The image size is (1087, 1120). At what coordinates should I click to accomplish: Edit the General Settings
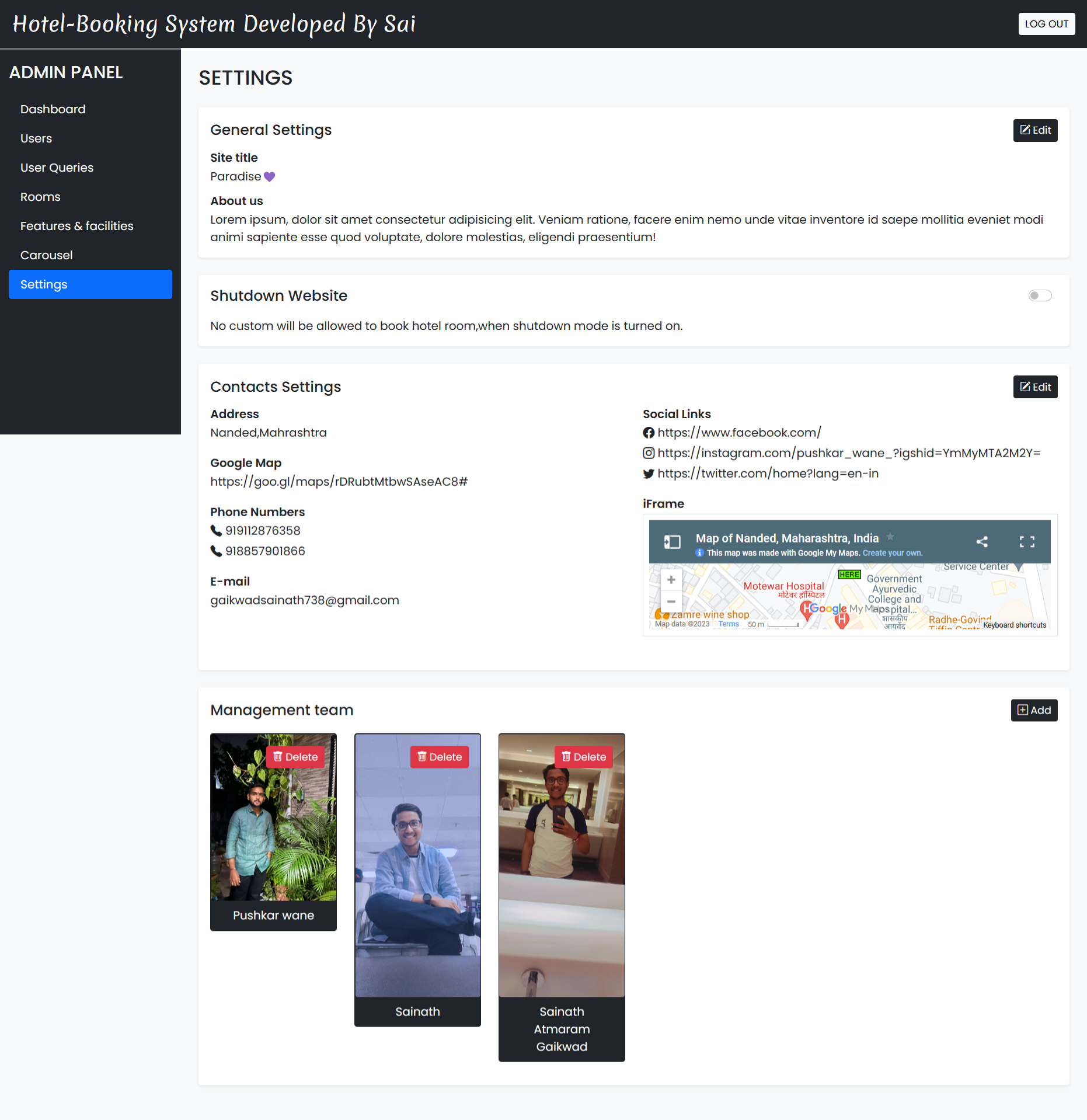1035,130
